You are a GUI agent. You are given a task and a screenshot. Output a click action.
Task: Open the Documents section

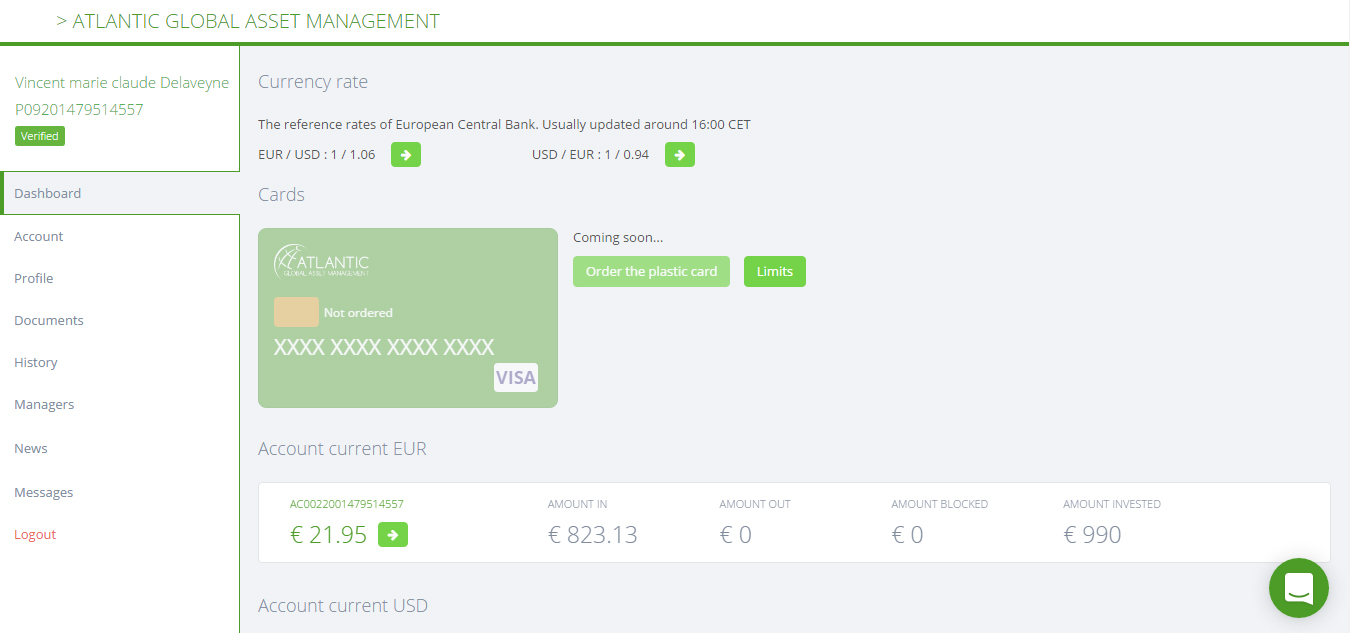(x=49, y=320)
